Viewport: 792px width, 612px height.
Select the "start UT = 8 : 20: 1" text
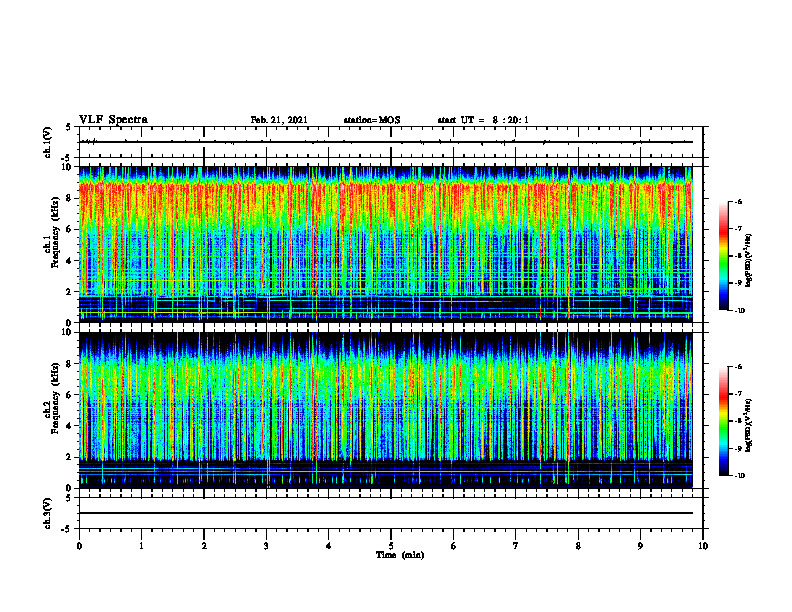pos(483,120)
